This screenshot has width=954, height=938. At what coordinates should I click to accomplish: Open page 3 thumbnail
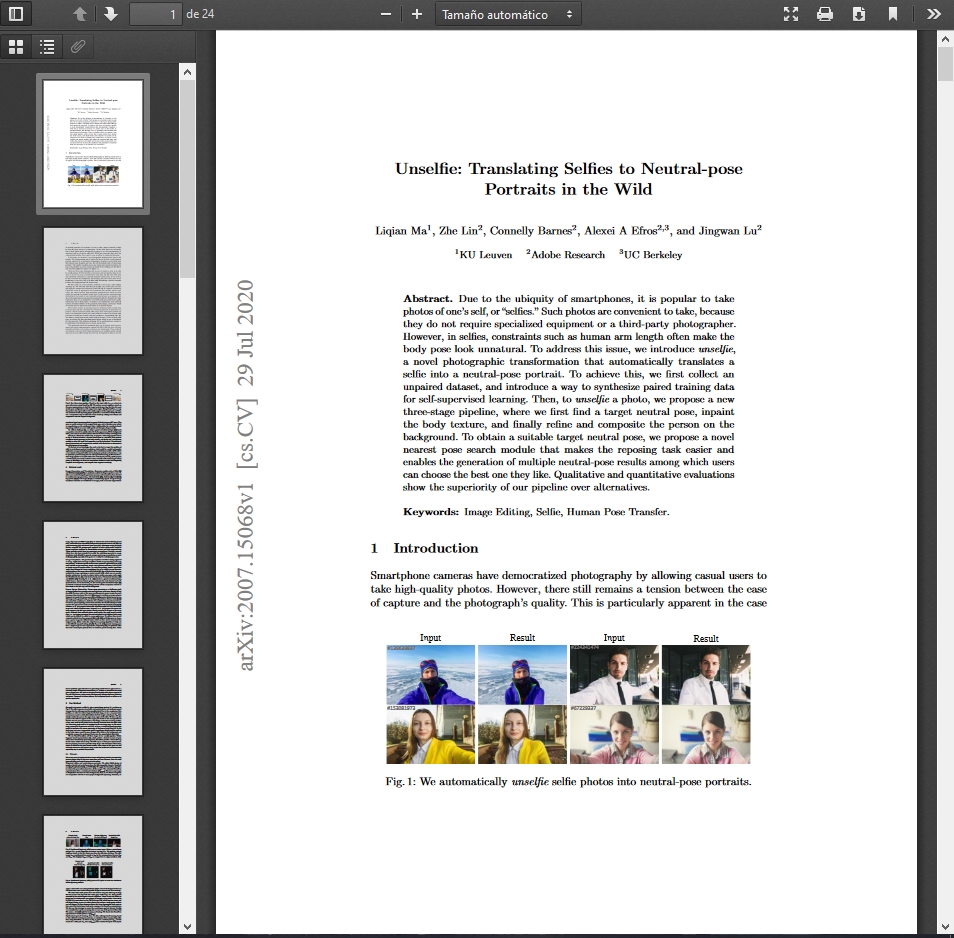coord(93,438)
